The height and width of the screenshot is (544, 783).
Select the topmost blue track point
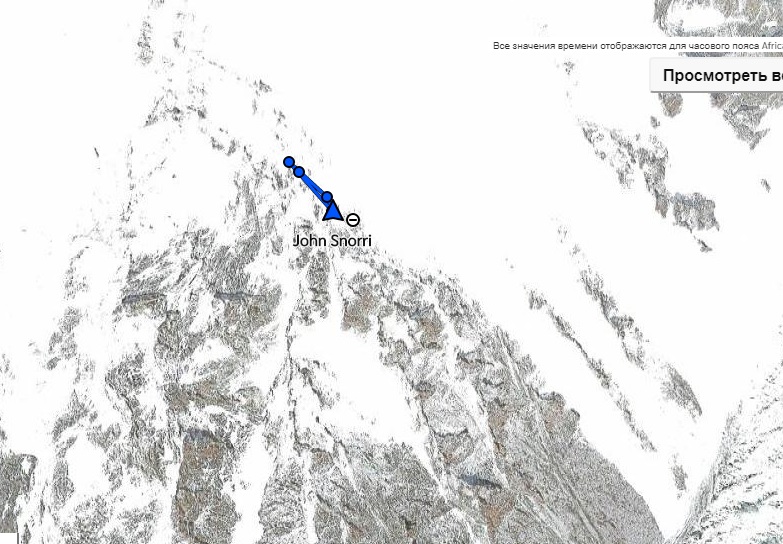tap(289, 162)
